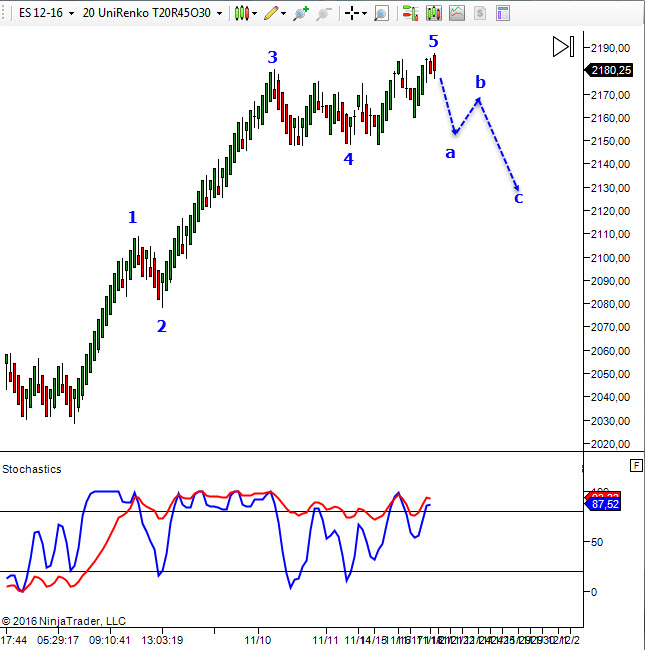Click the 11/10 date axis label
Image resolution: width=645 pixels, height=650 pixels.
258,640
